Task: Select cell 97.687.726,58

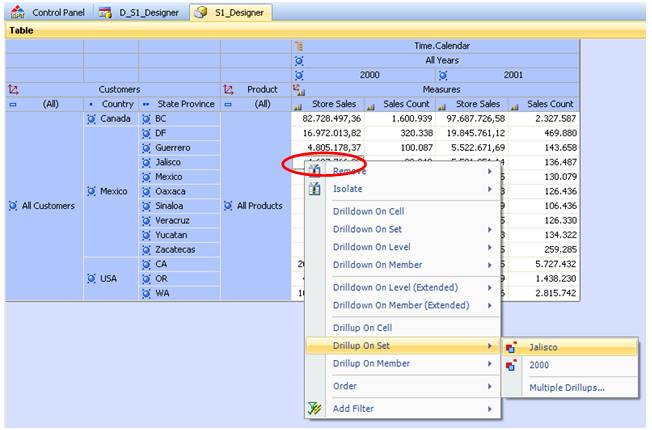Action: [472, 119]
